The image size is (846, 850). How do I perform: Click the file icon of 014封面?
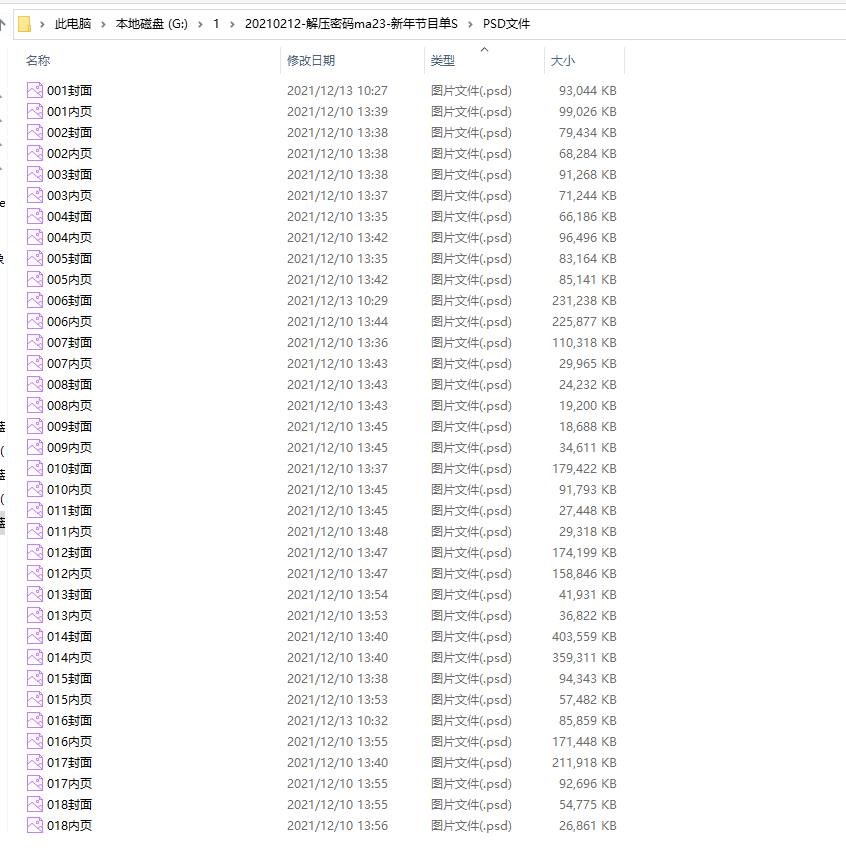(x=35, y=636)
